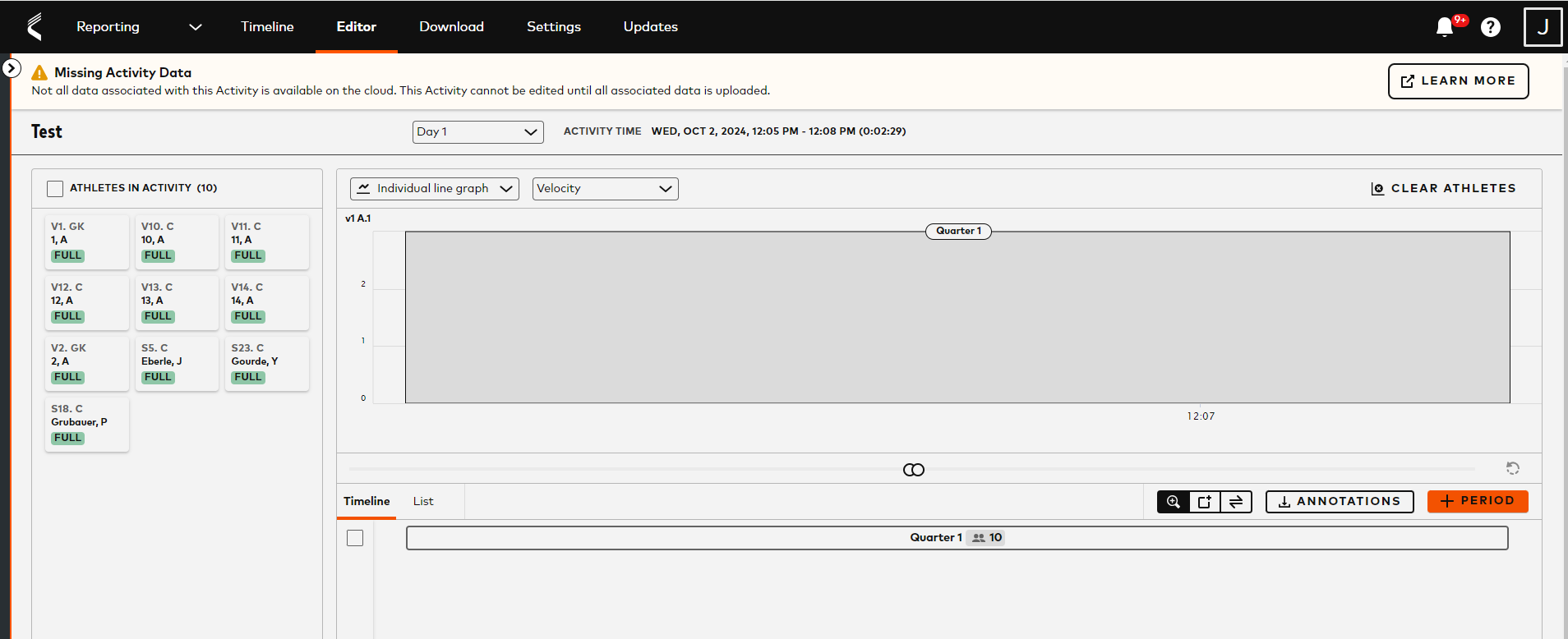Check the Athletes In Activity checkbox
The image size is (1568, 639).
[x=55, y=189]
